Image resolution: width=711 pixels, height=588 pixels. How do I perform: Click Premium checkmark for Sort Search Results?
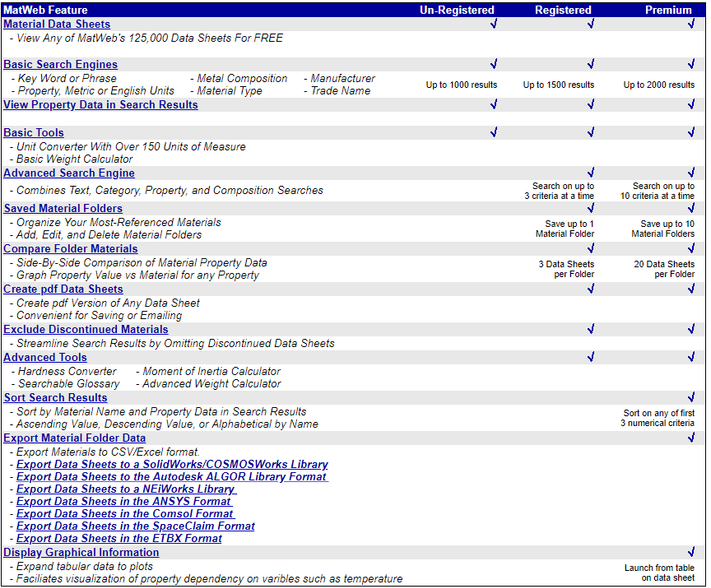(691, 398)
